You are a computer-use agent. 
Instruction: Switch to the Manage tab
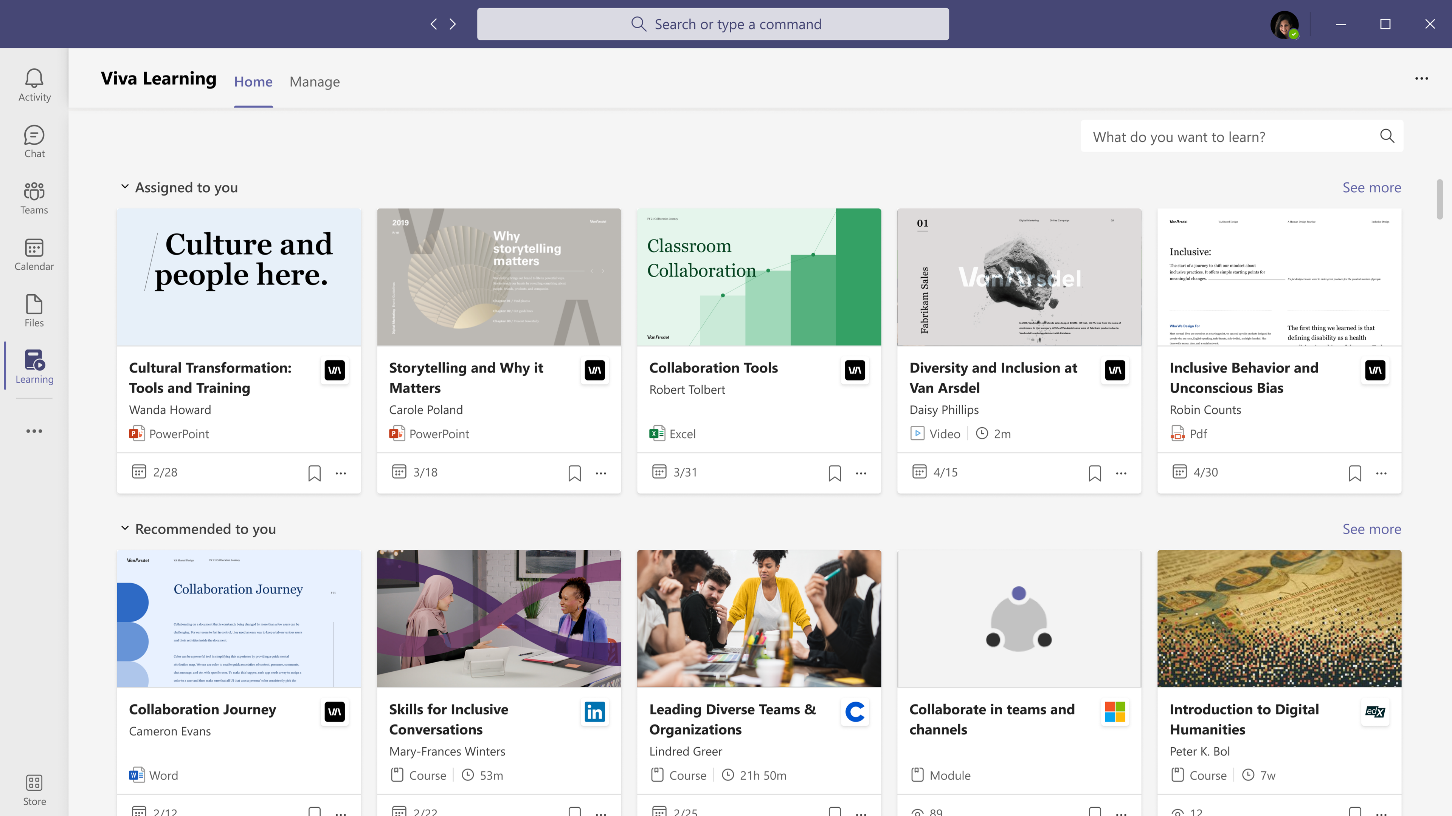pos(315,82)
